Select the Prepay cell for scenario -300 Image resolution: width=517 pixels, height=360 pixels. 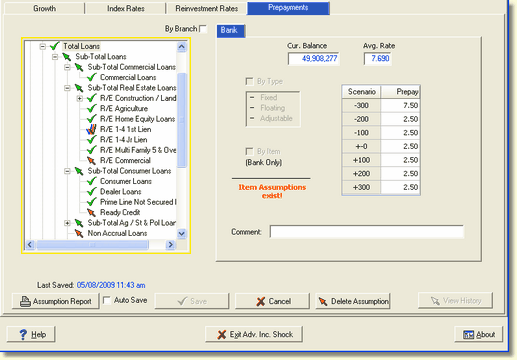tap(400, 105)
